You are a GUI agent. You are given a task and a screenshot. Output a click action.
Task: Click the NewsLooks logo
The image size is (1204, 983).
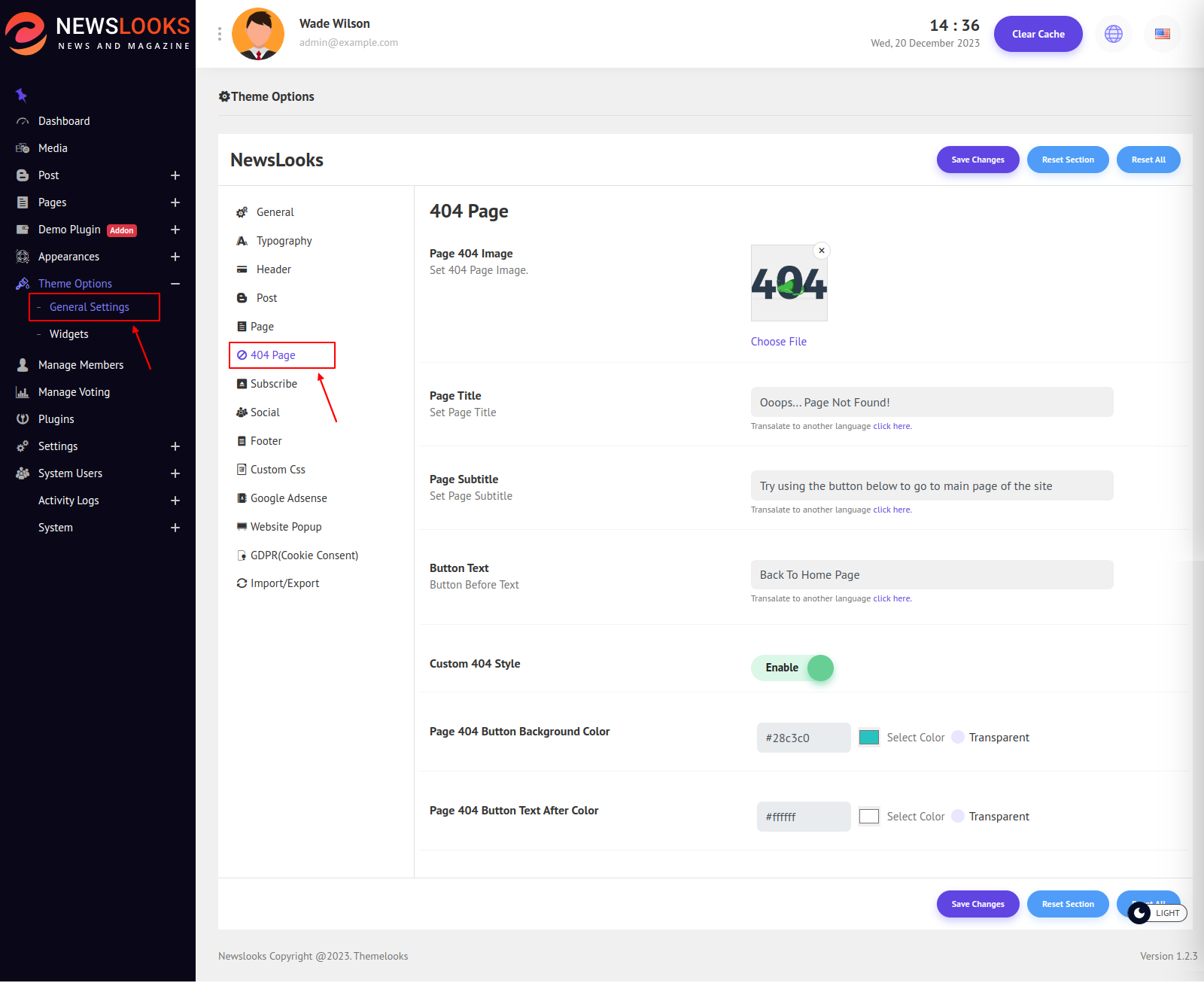(98, 34)
